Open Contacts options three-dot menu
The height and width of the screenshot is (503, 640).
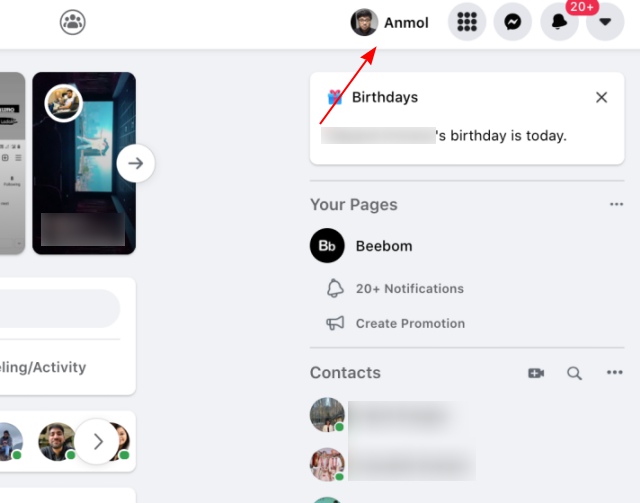pos(615,372)
